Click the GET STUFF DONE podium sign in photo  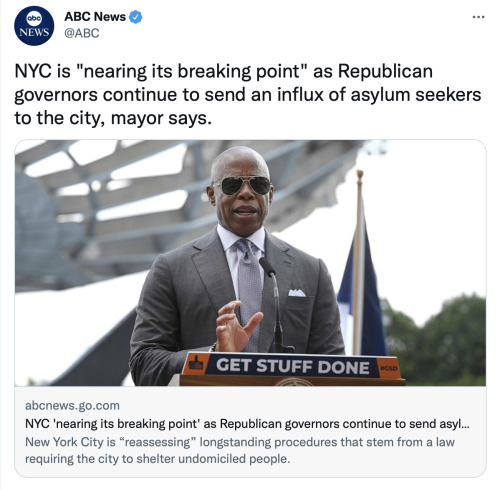(x=292, y=366)
